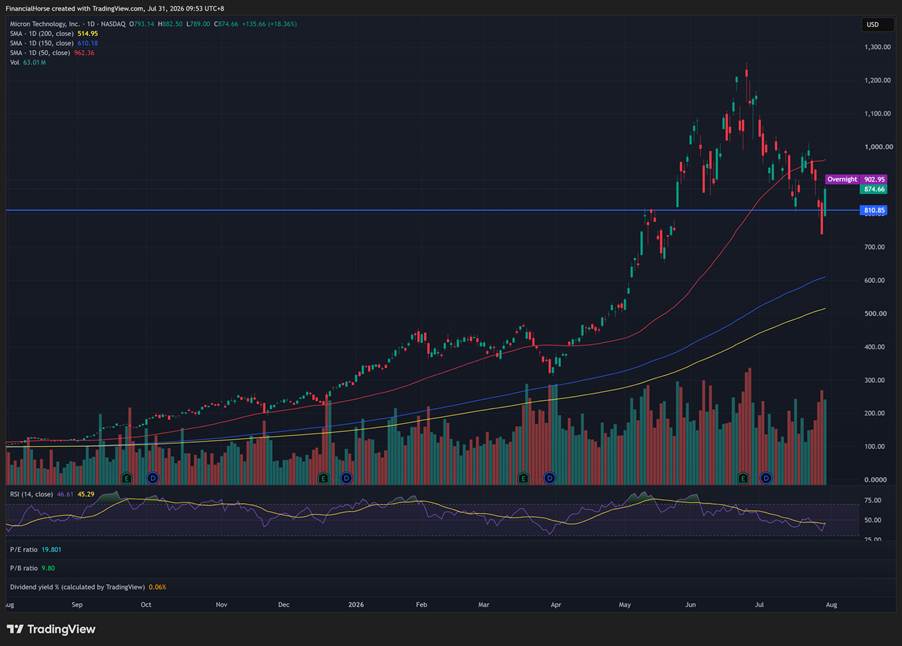Select the Vol 63.01M legend
The width and height of the screenshot is (902, 646).
[x=28, y=62]
